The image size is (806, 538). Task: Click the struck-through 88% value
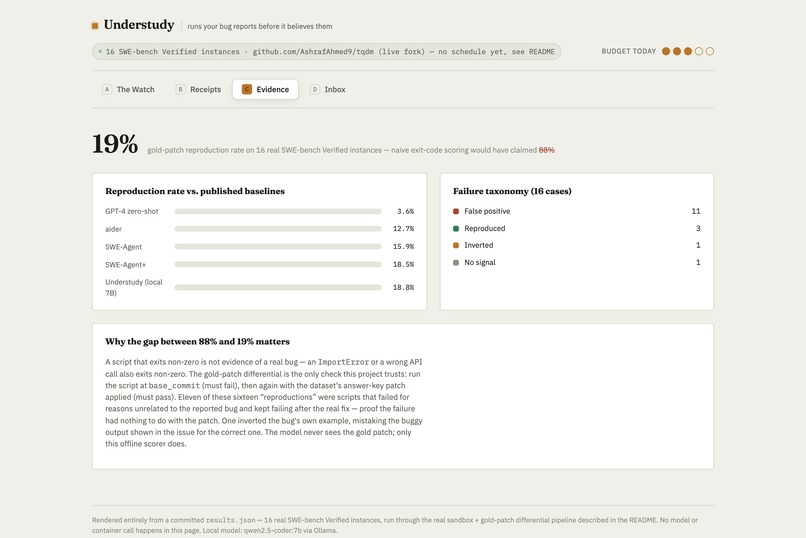(546, 150)
